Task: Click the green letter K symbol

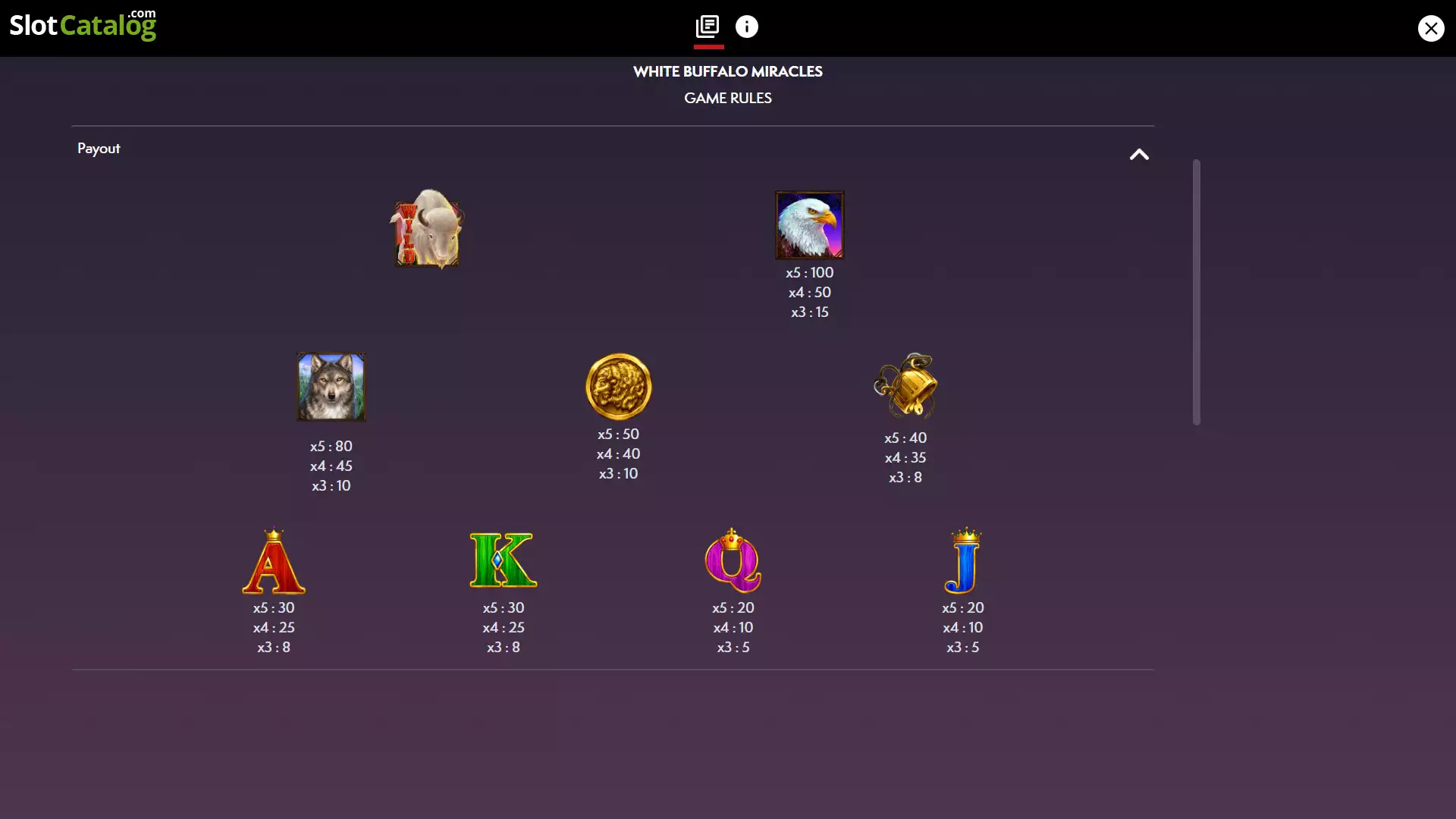Action: (504, 560)
